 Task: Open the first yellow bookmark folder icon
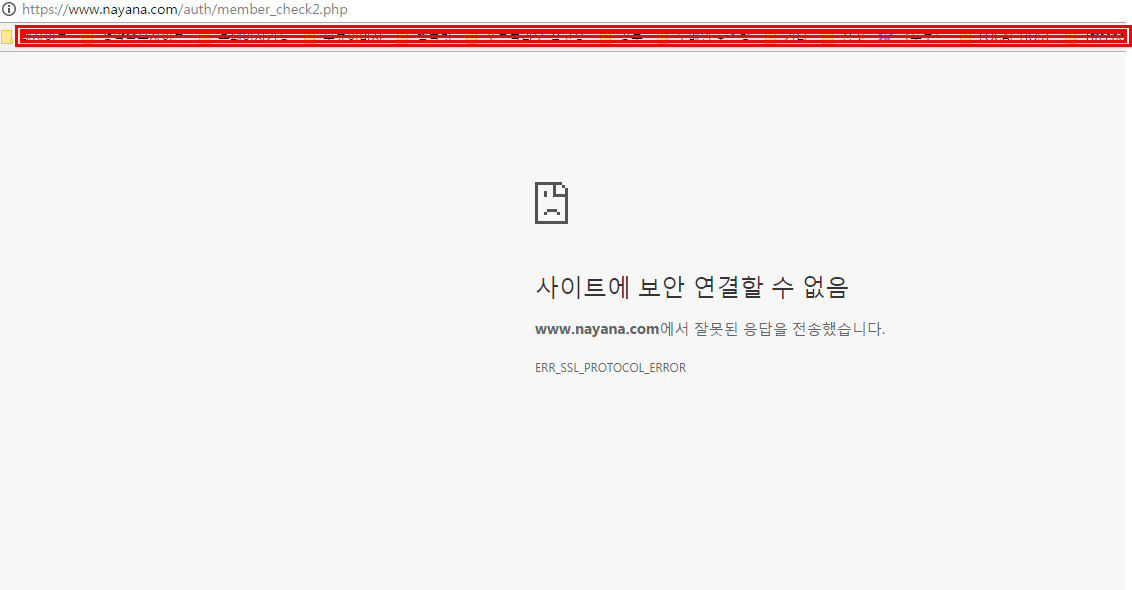[x=7, y=37]
